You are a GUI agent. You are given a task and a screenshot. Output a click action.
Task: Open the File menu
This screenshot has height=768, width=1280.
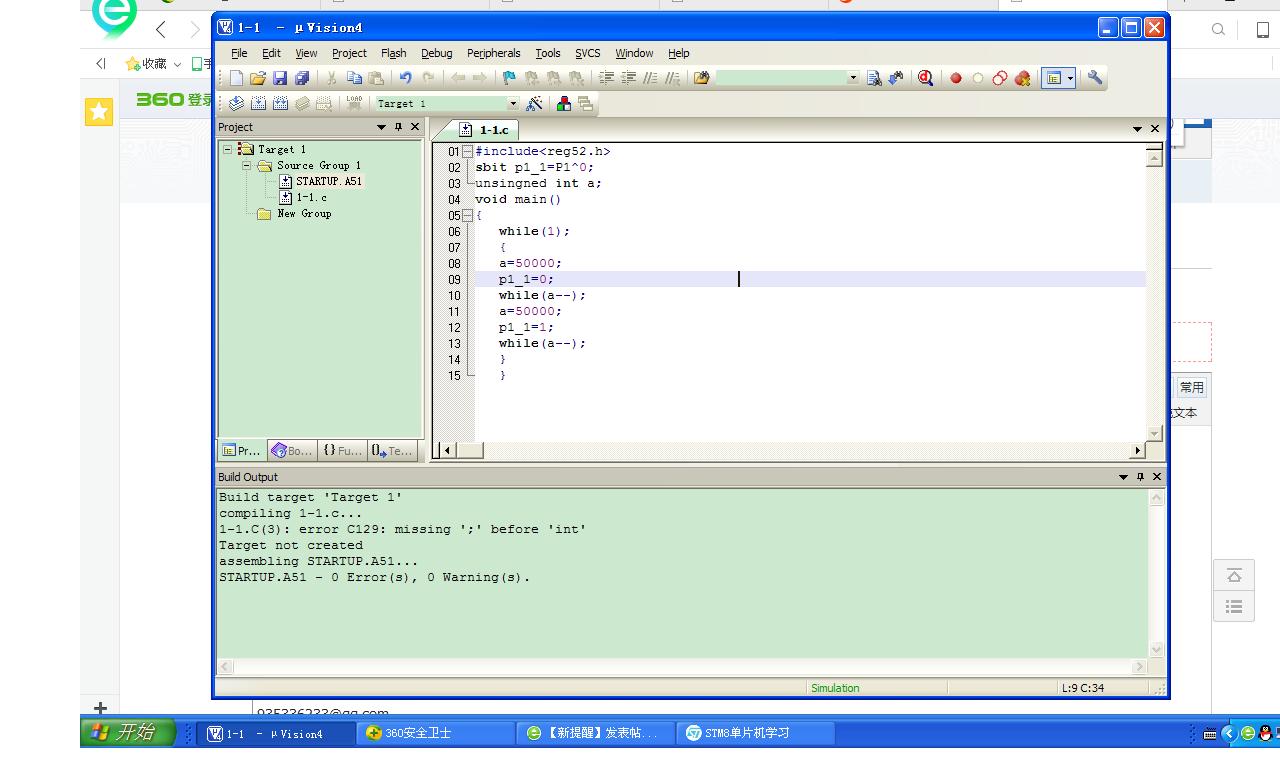tap(239, 53)
